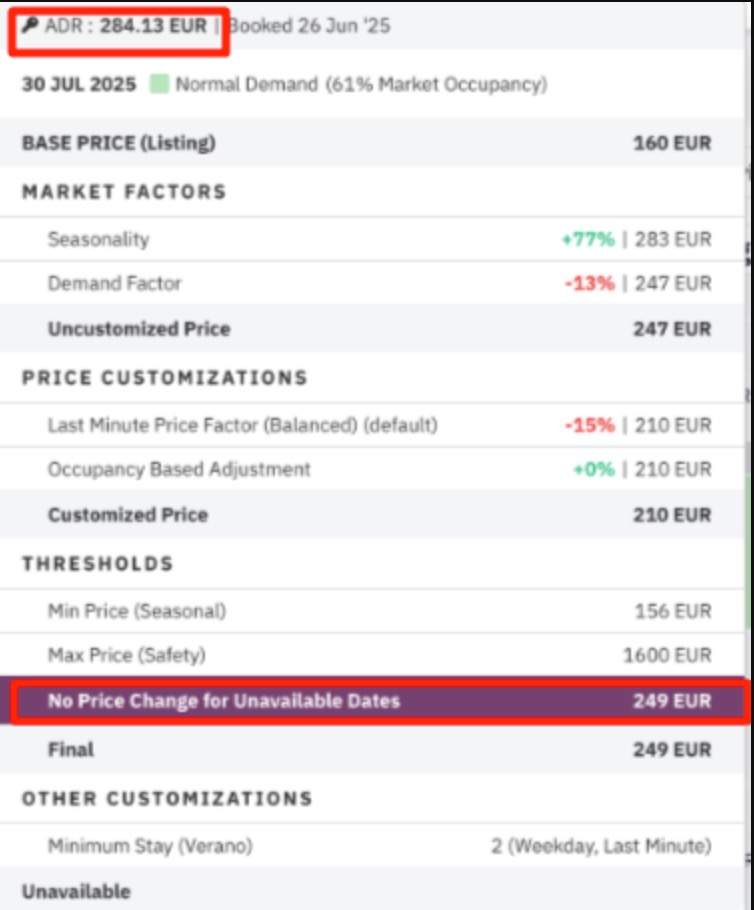Open Last Minute Price Factor (Balanced) row
This screenshot has height=910, width=754.
372,425
